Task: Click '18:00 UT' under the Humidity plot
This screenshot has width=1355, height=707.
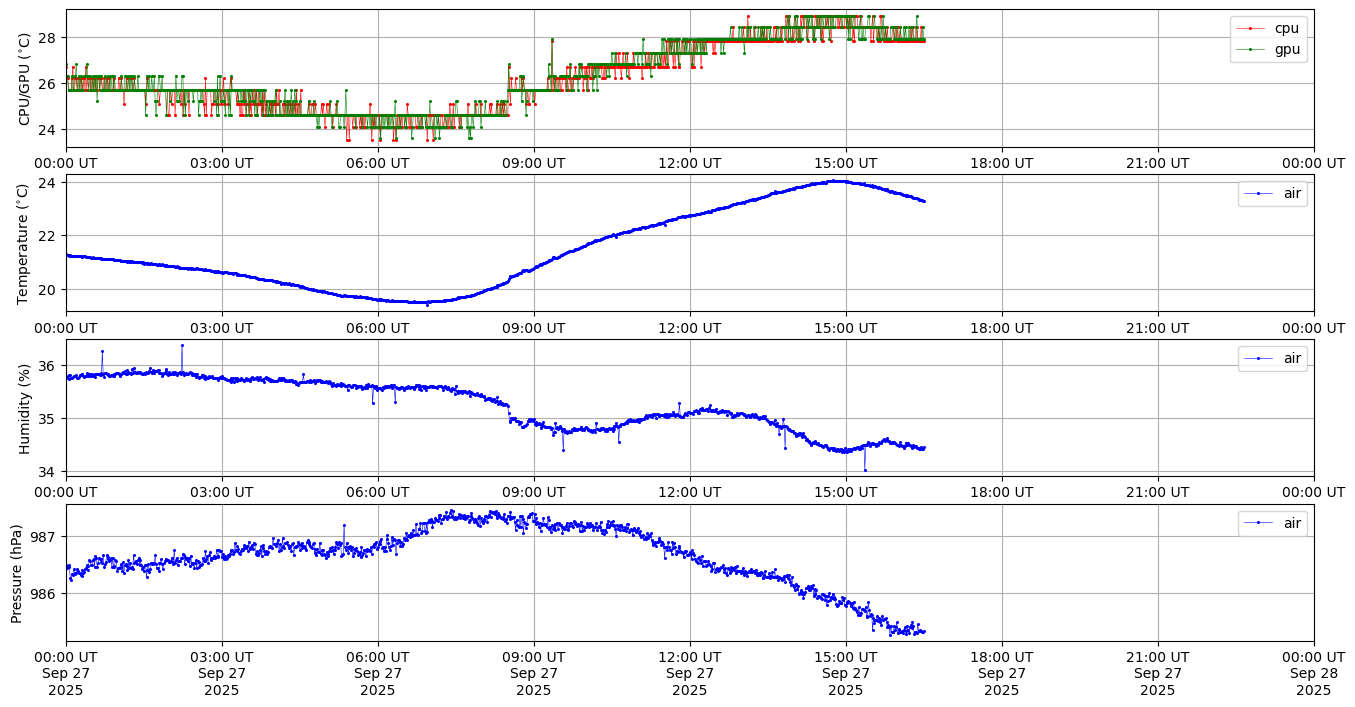Action: click(1002, 492)
